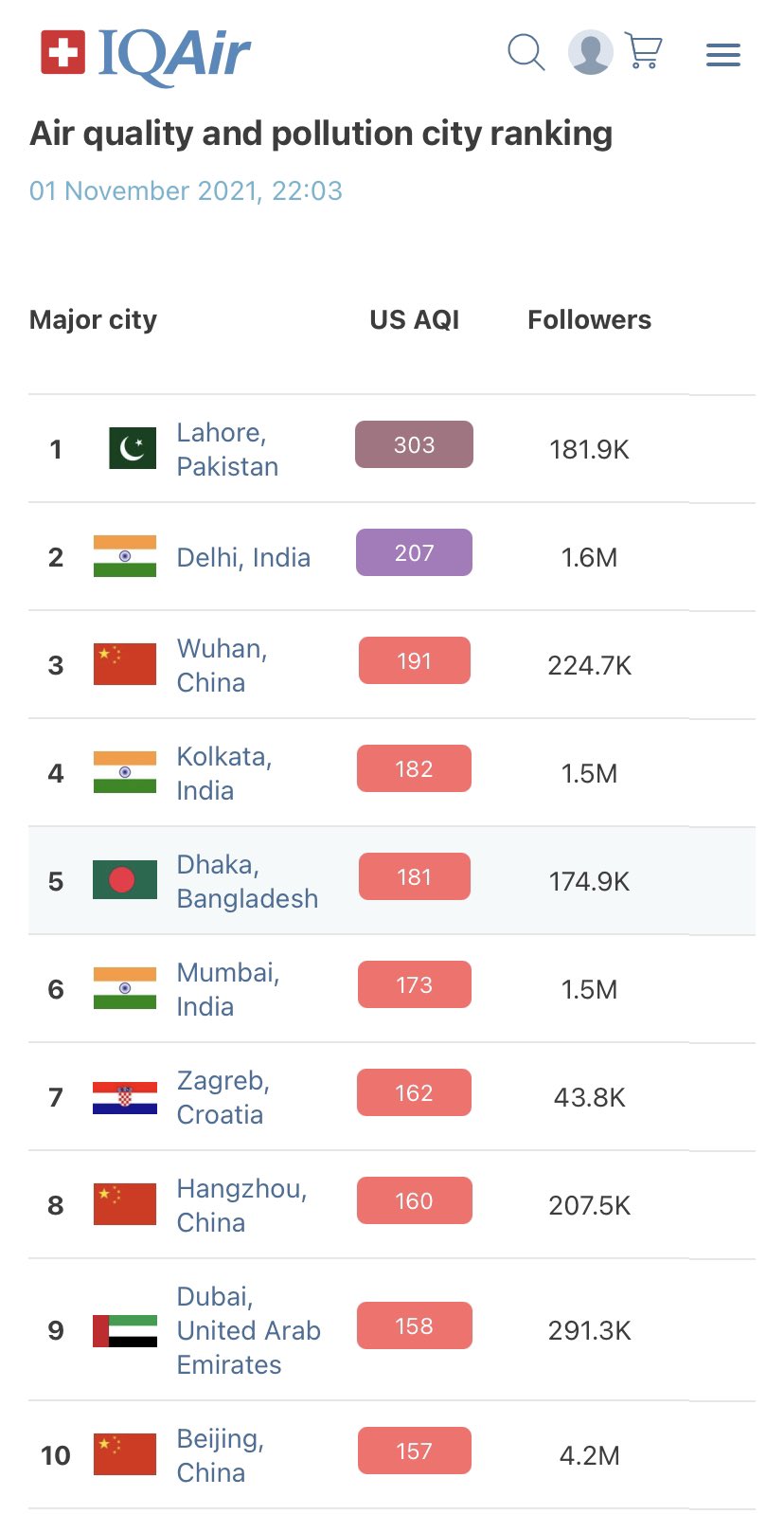
Task: Click the IQAir logo
Action: point(146,54)
